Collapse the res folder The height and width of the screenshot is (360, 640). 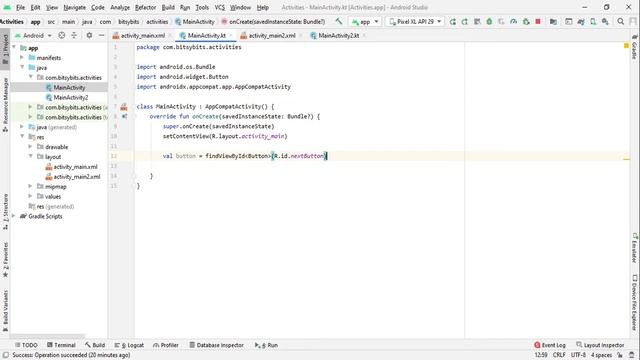22,137
